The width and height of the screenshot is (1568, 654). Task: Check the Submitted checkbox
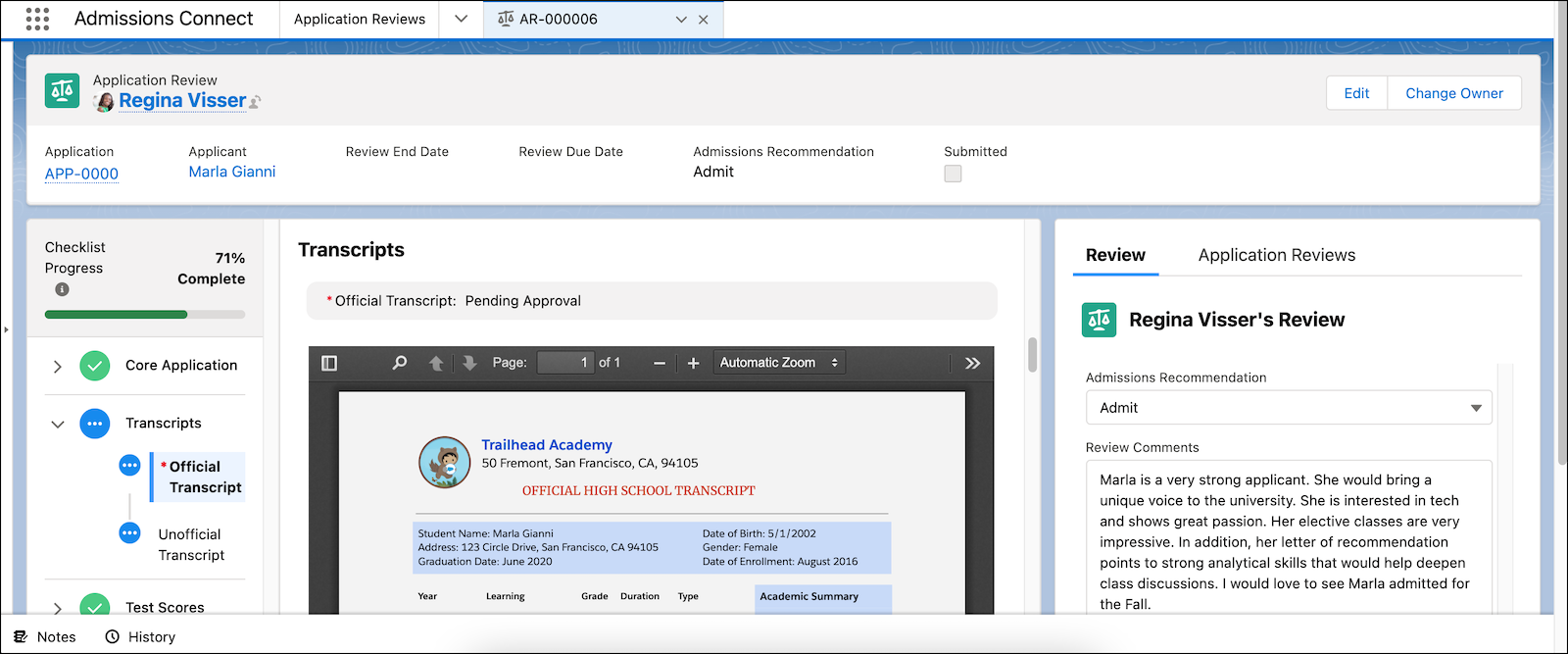tap(953, 174)
